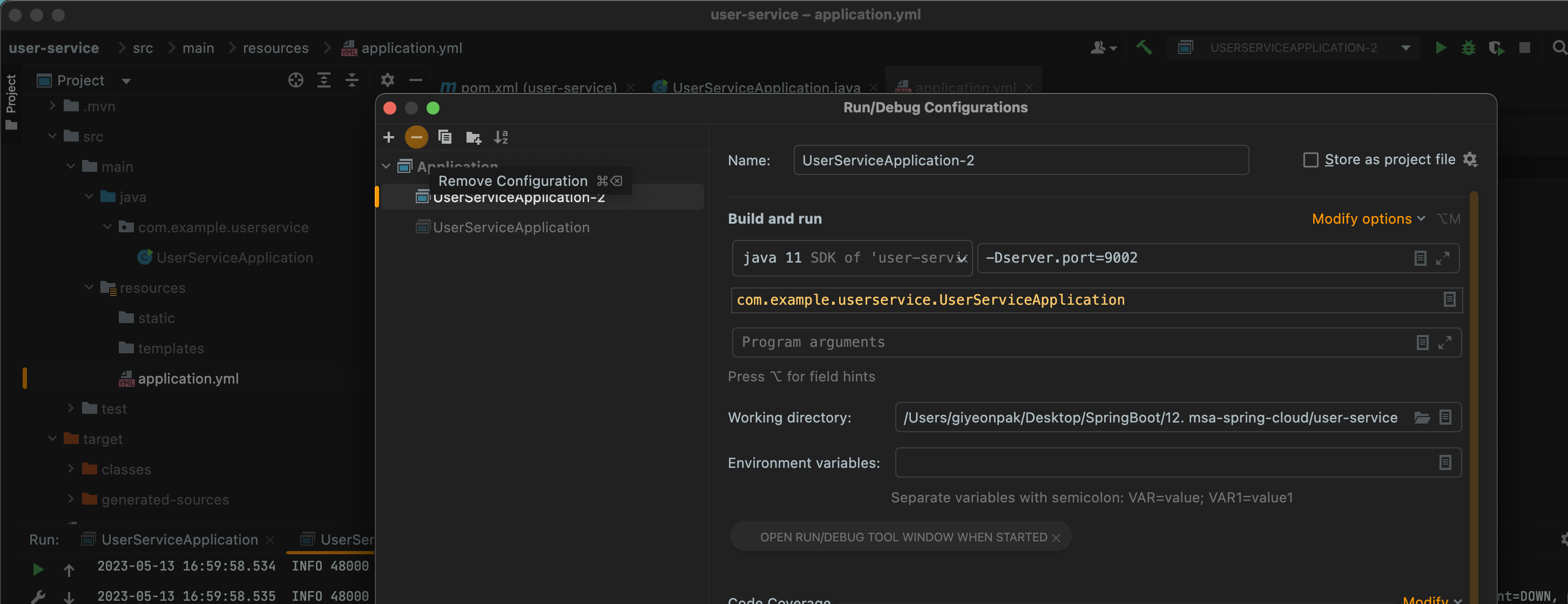Expand .mvn folder in project tree
Screen dimensions: 1568x604
(52, 105)
